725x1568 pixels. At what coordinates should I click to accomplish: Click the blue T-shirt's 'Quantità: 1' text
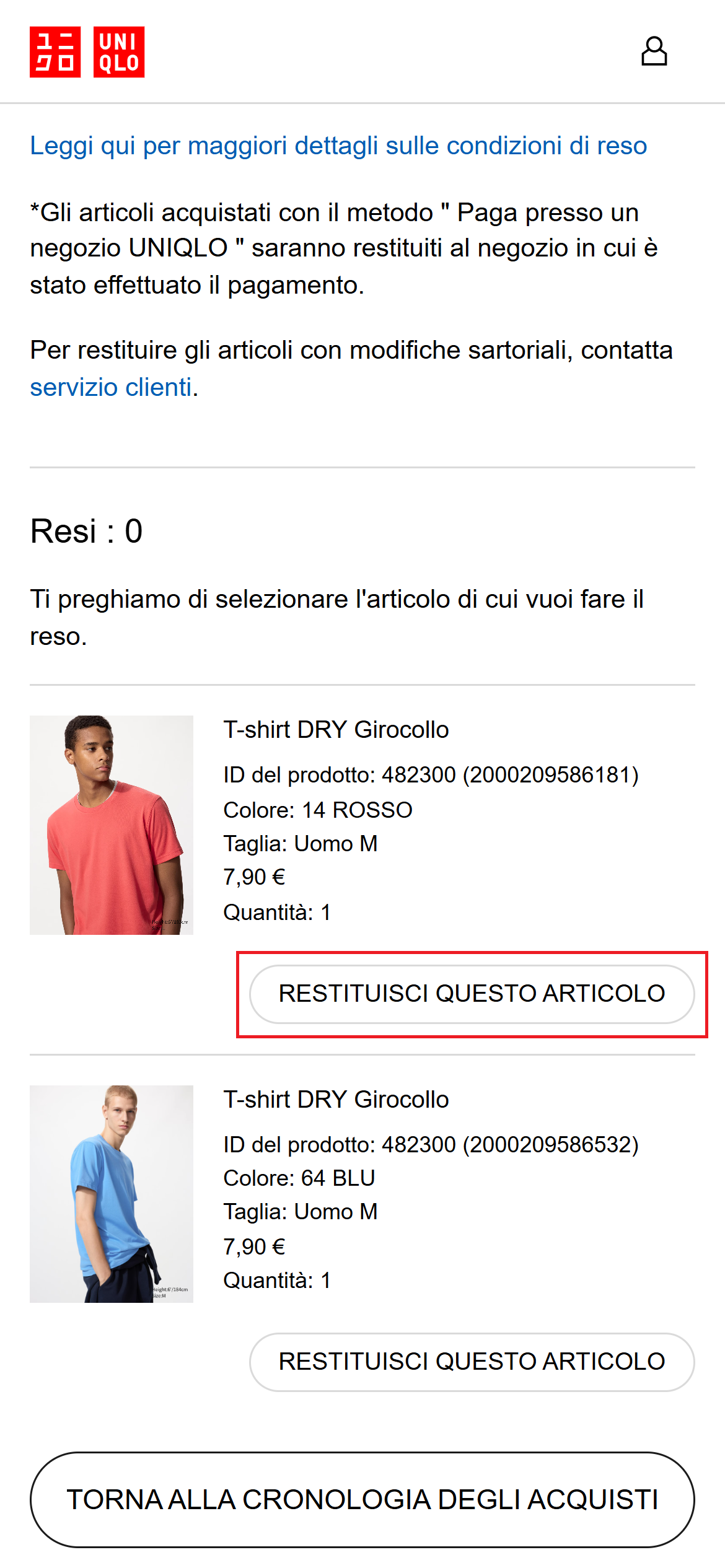click(277, 1281)
